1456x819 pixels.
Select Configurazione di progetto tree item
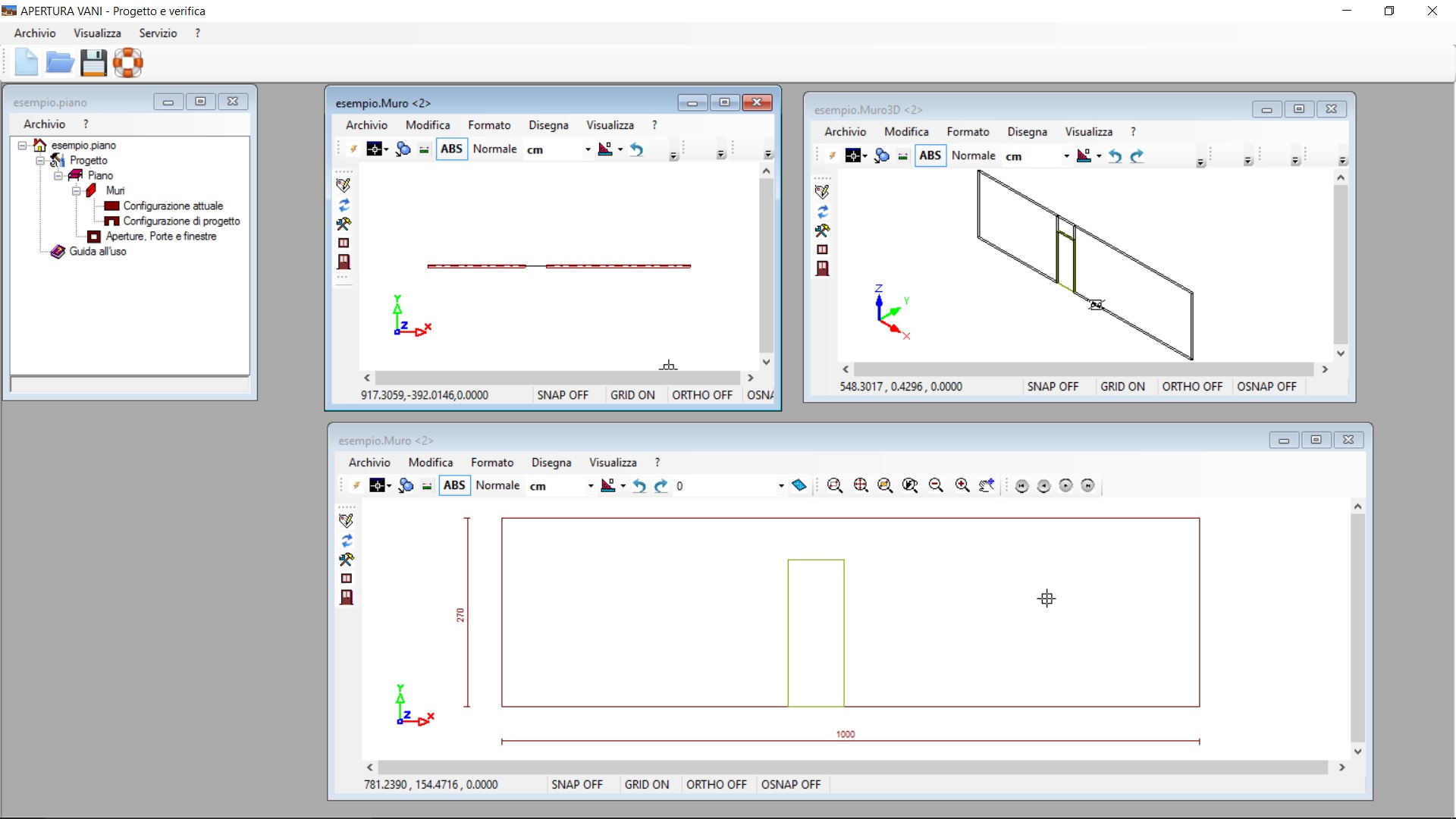coord(181,221)
